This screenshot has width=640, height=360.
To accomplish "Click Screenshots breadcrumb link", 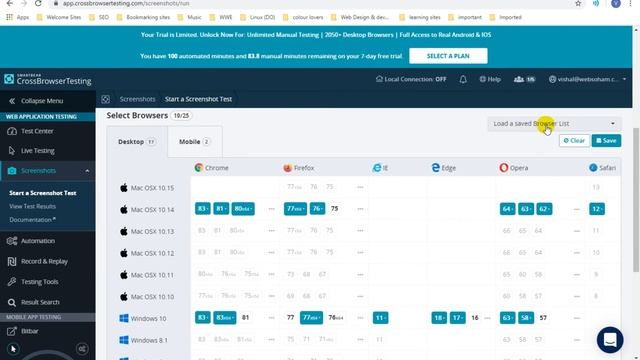I will click(x=137, y=99).
